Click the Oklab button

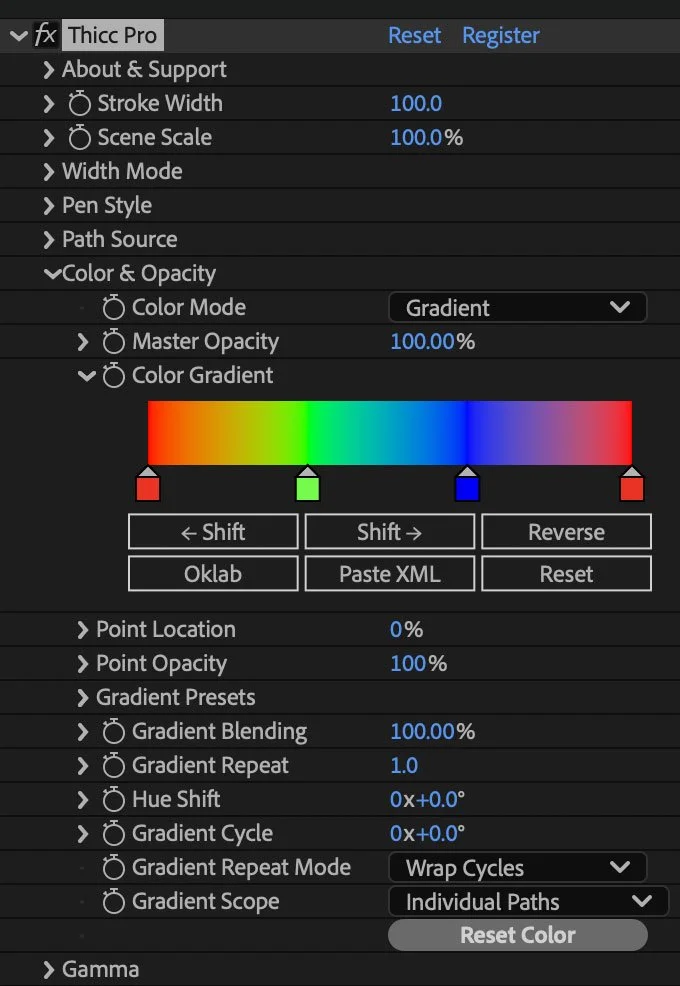tap(213, 573)
